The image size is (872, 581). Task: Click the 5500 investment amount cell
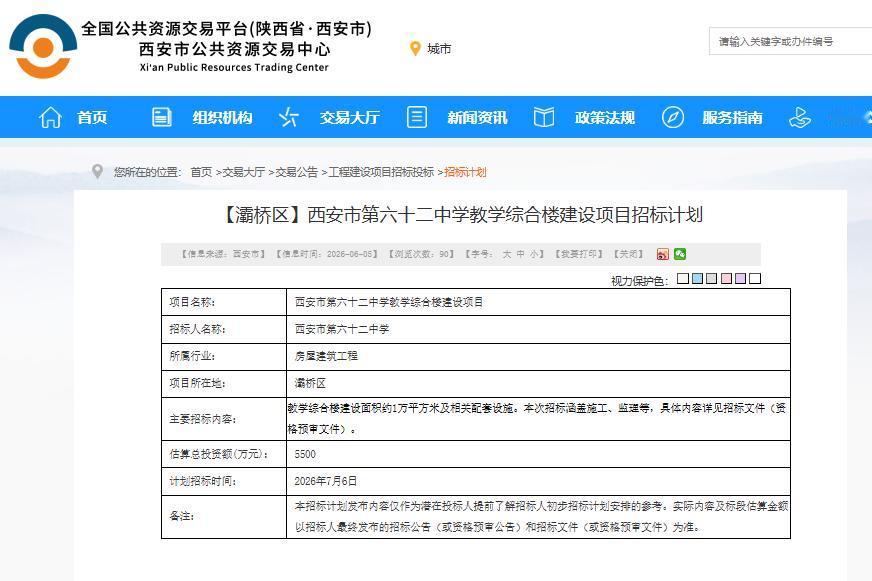point(538,454)
